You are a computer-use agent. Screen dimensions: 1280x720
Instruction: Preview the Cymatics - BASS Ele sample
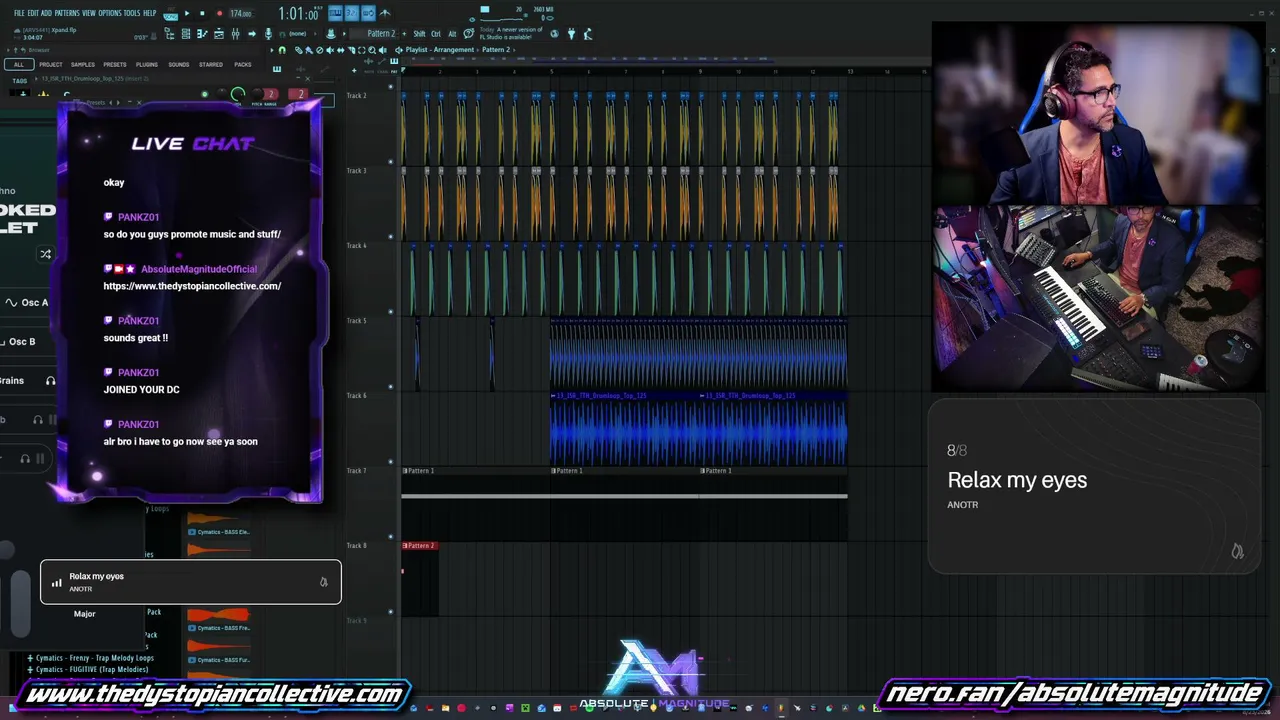pos(219,532)
